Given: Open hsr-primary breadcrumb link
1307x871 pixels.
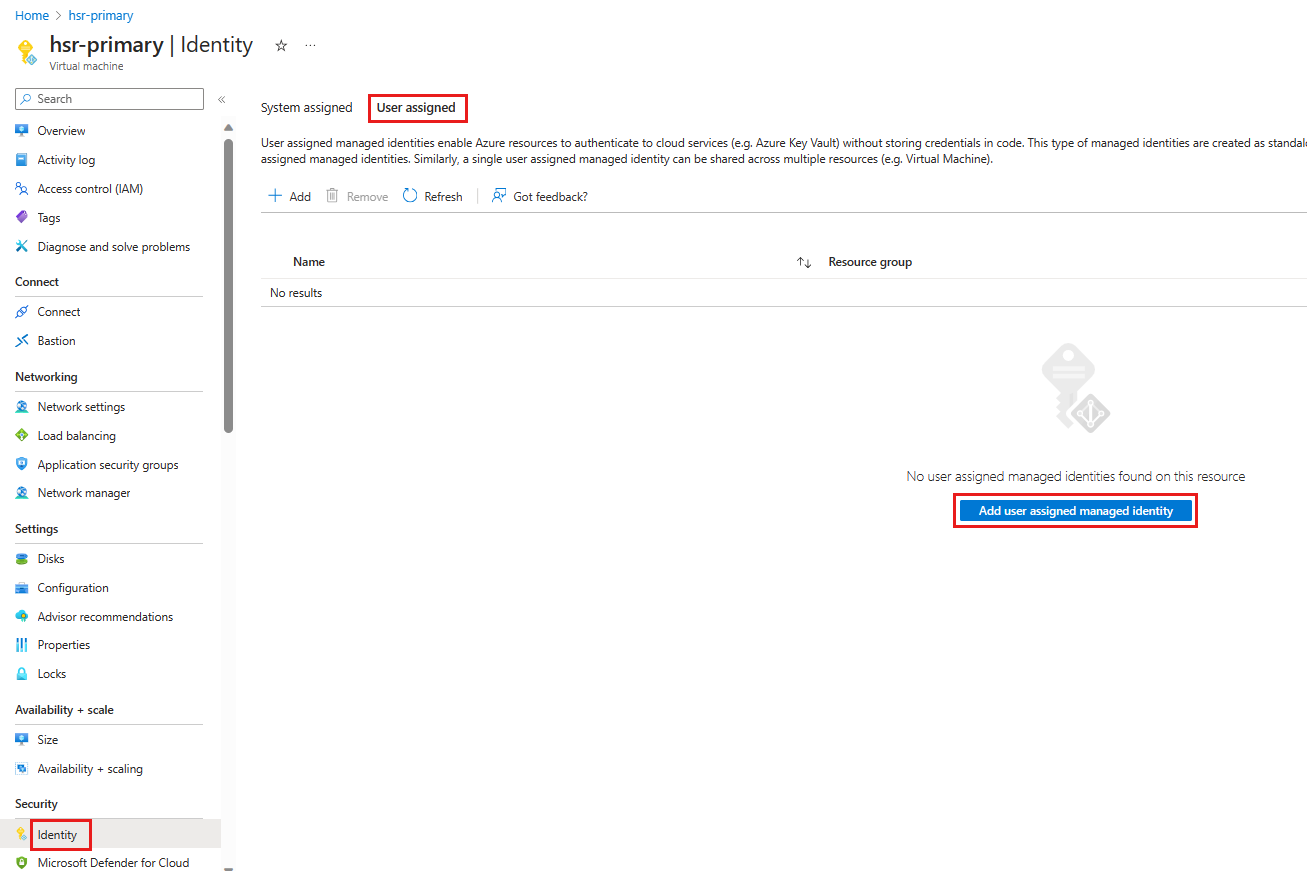Looking at the screenshot, I should pos(101,16).
